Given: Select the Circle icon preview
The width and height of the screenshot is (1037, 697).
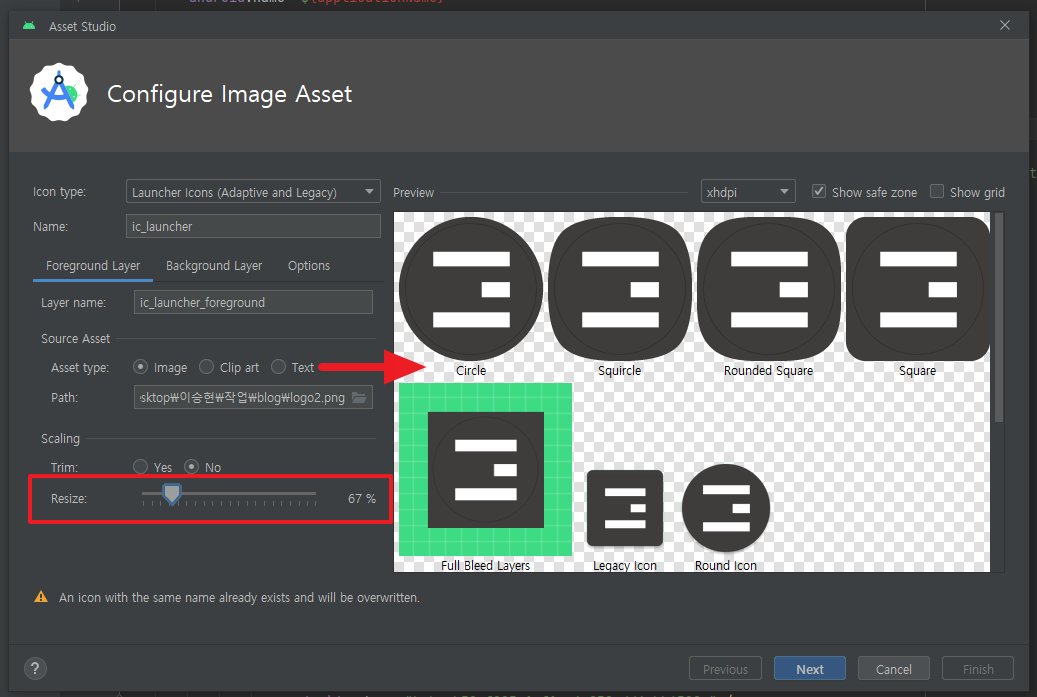Looking at the screenshot, I should 471,289.
